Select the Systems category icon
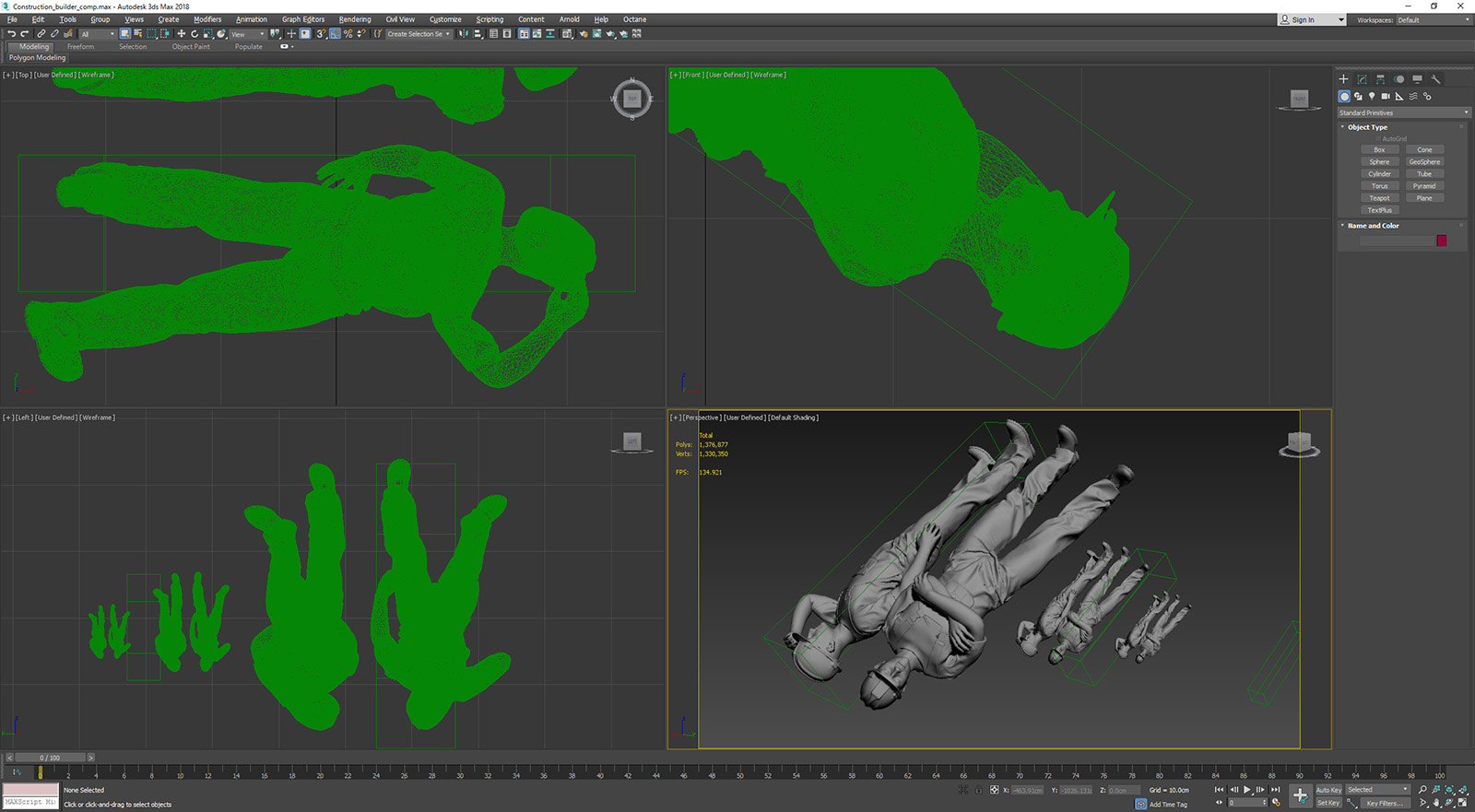The width and height of the screenshot is (1475, 812). (1427, 96)
